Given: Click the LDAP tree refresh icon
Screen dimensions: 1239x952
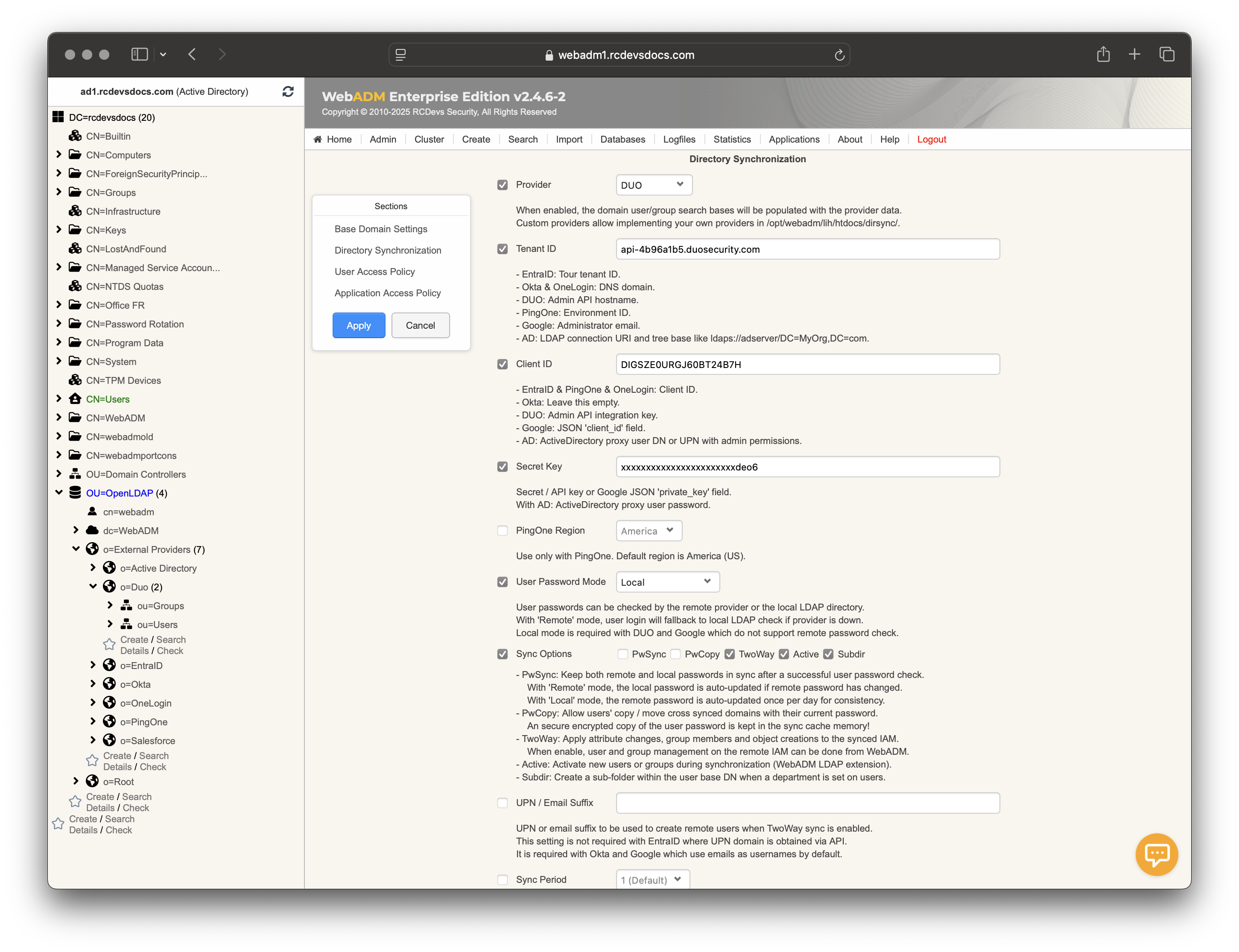Looking at the screenshot, I should 288,91.
